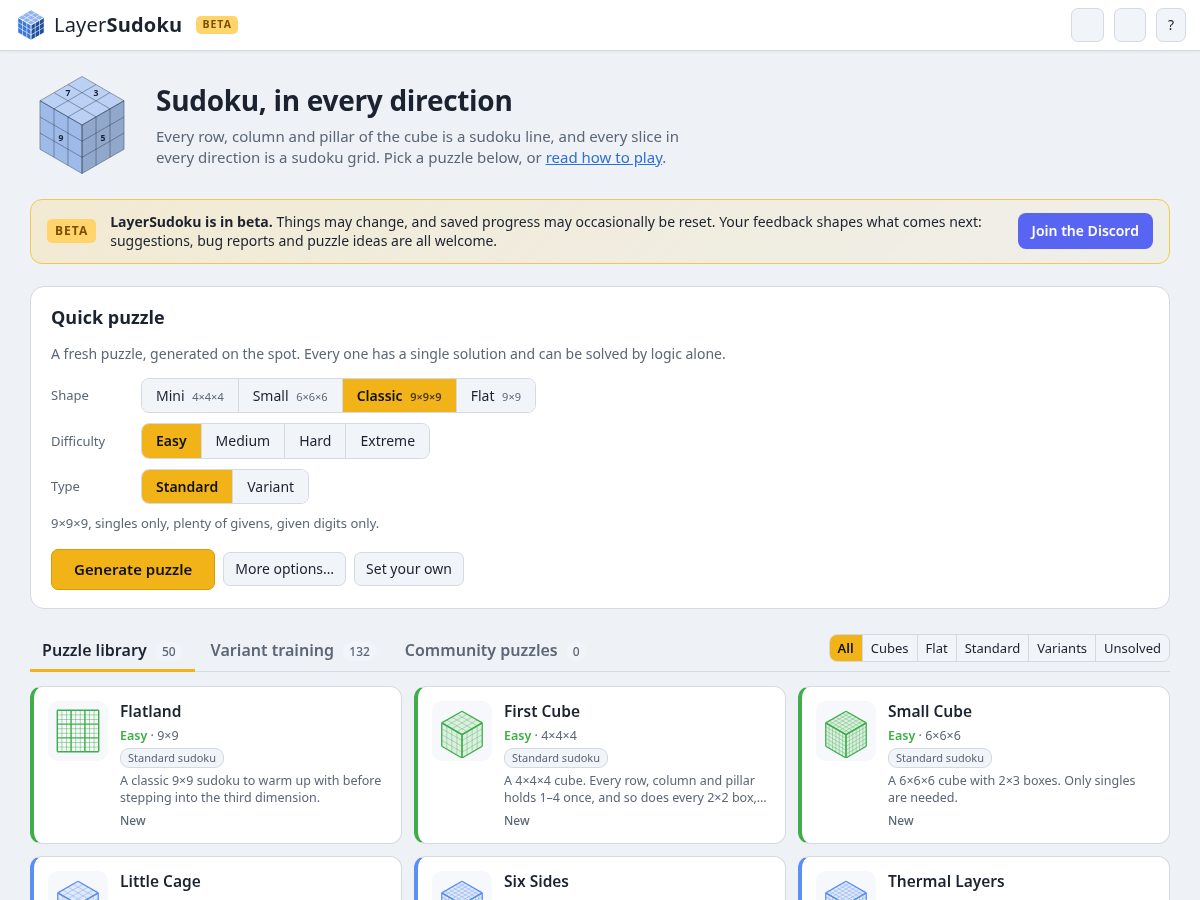The width and height of the screenshot is (1200, 900).
Task: Click the LayerSudoku cube logo in header
Action: coord(31,25)
